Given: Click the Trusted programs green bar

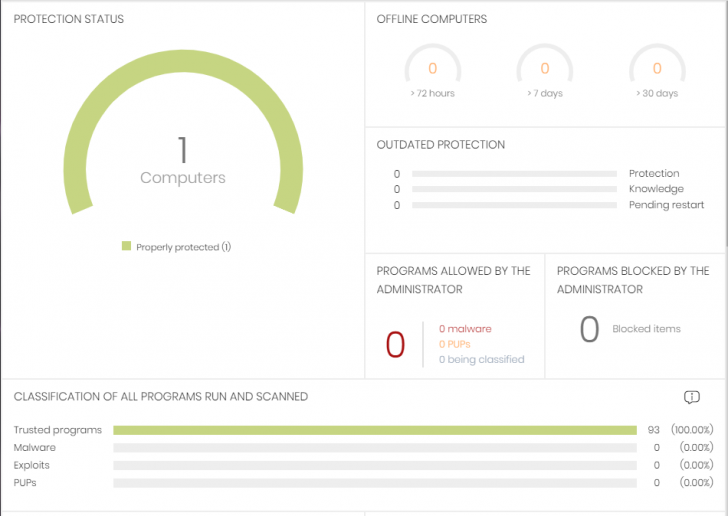Looking at the screenshot, I should (x=375, y=430).
